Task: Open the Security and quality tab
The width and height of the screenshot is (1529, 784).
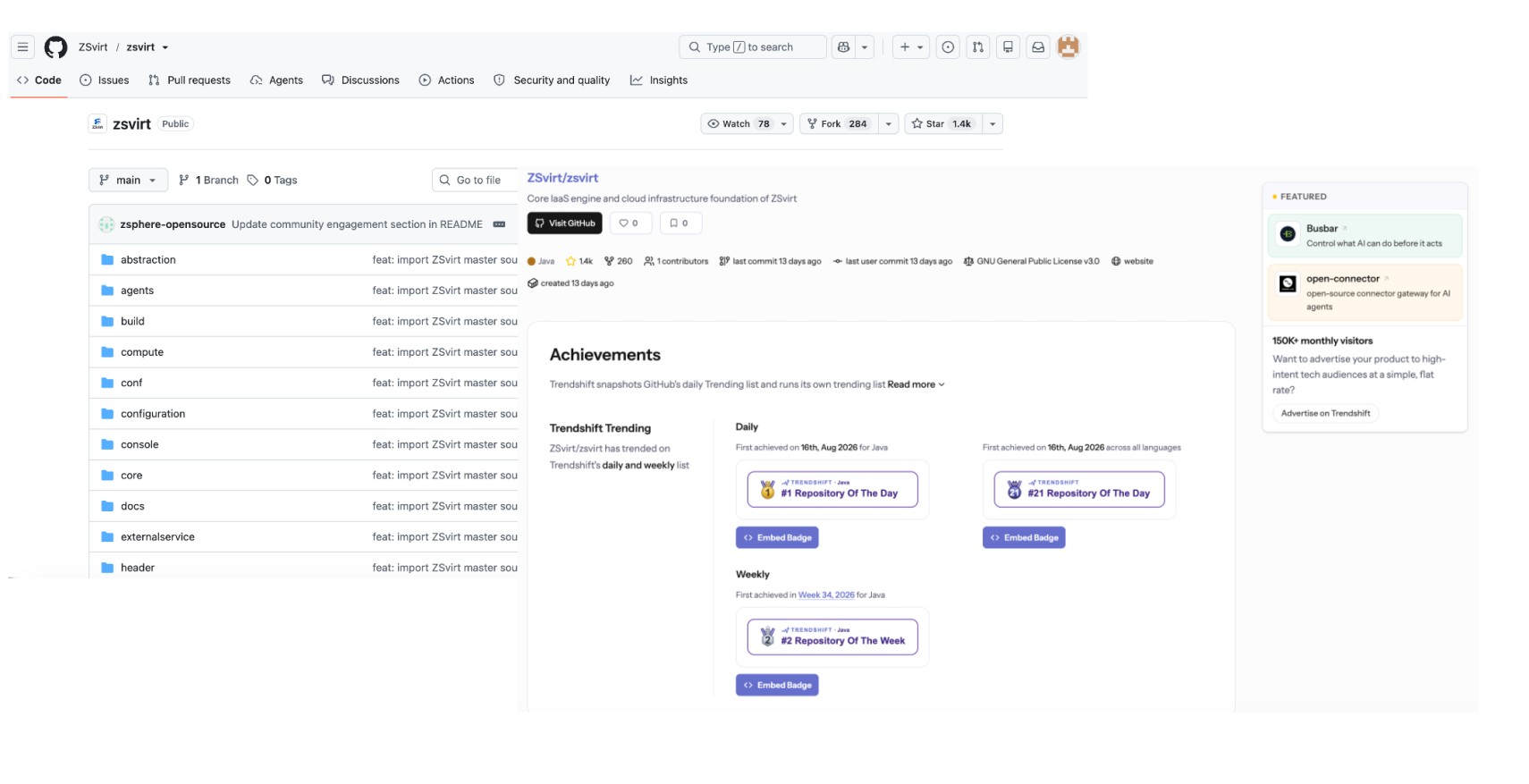Action: [552, 80]
